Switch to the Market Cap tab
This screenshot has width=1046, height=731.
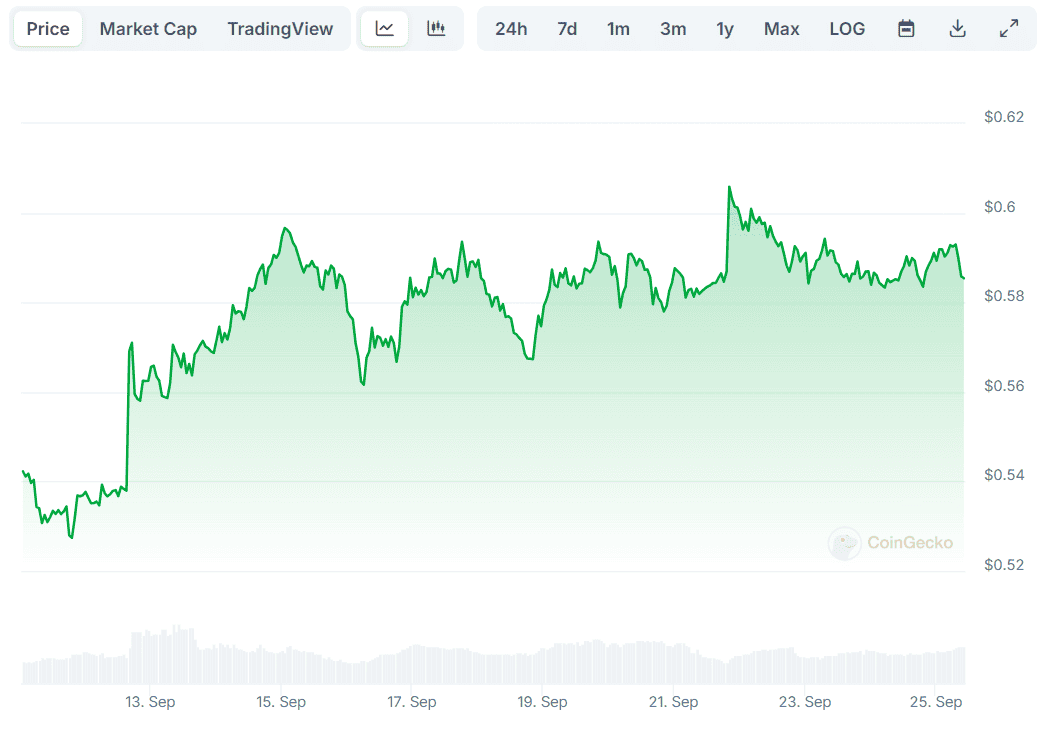click(148, 29)
